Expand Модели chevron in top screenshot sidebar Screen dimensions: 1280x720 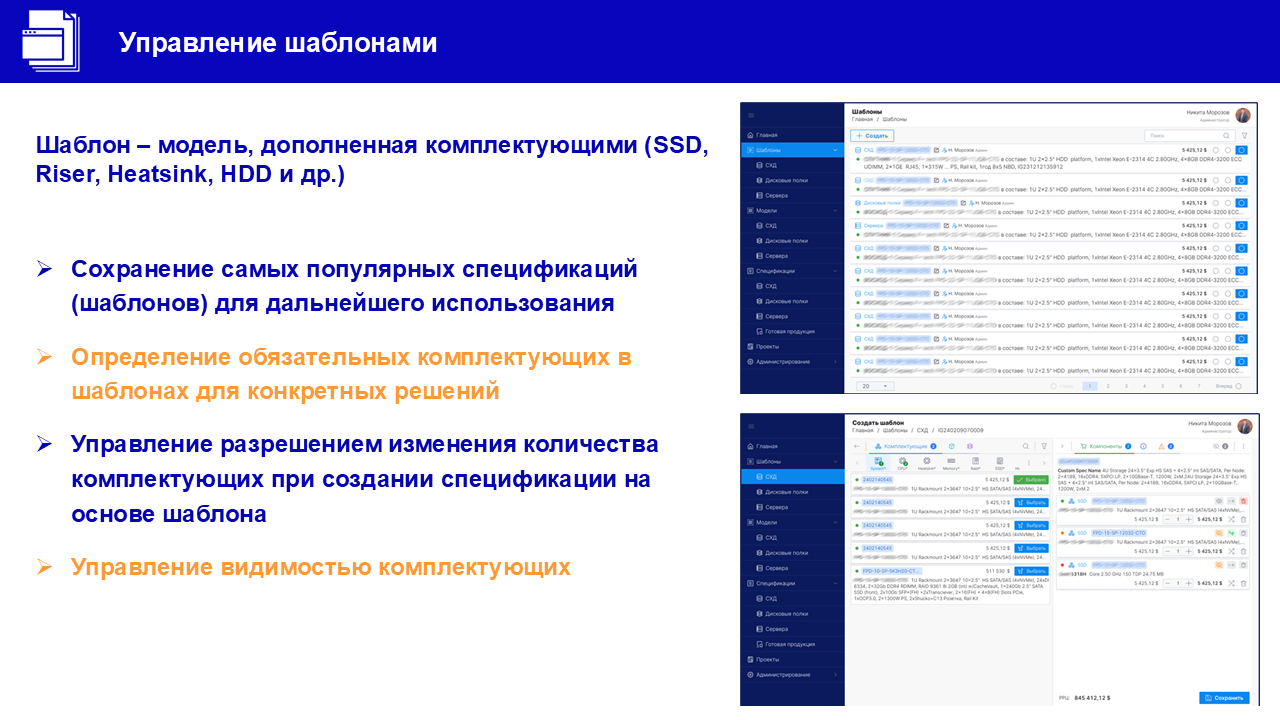point(835,210)
